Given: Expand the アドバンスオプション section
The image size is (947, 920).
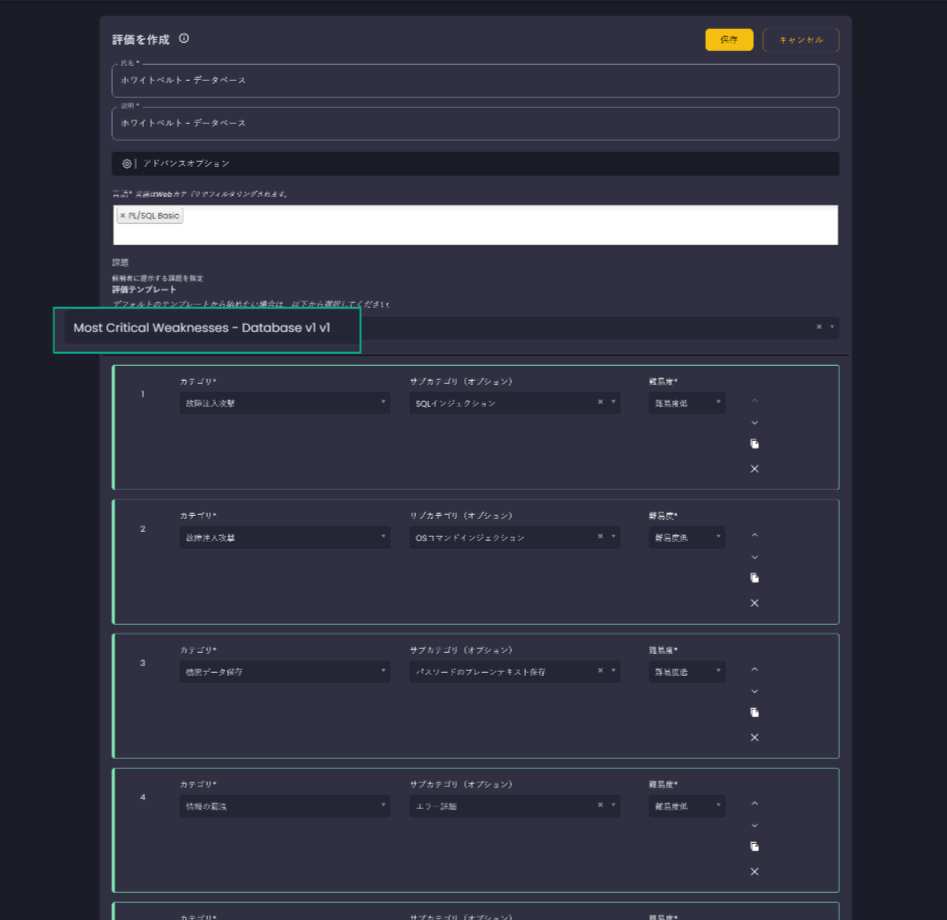Looking at the screenshot, I should click(475, 164).
